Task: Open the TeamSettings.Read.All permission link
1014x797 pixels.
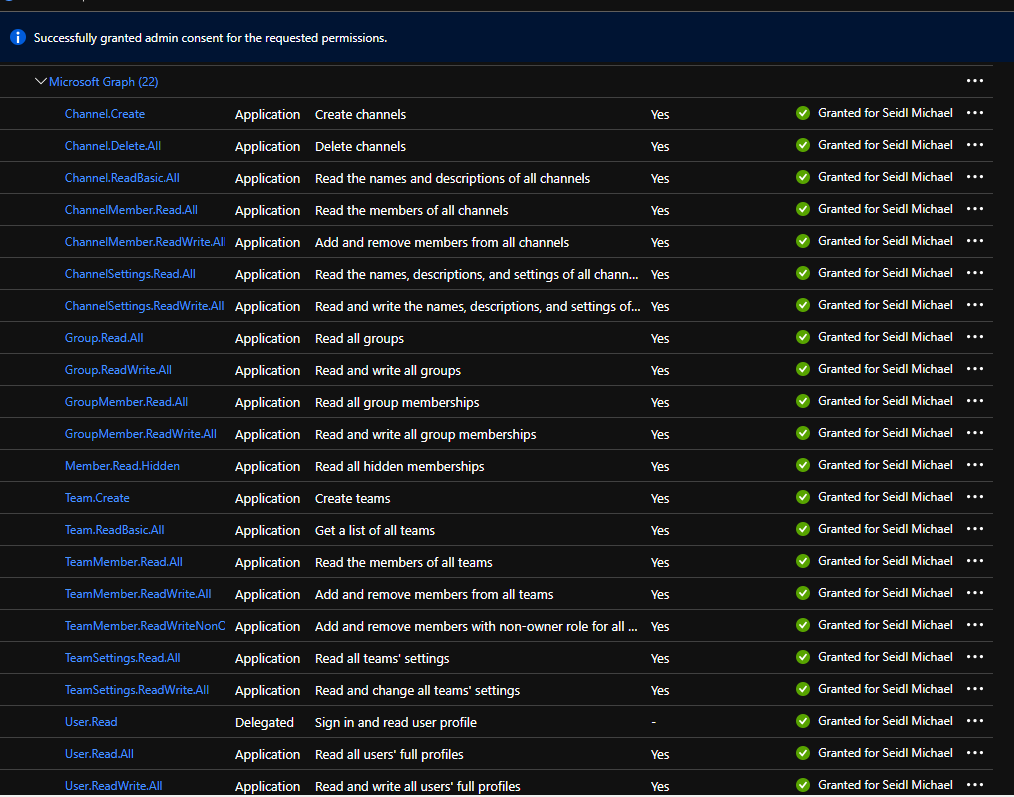Action: (x=123, y=658)
